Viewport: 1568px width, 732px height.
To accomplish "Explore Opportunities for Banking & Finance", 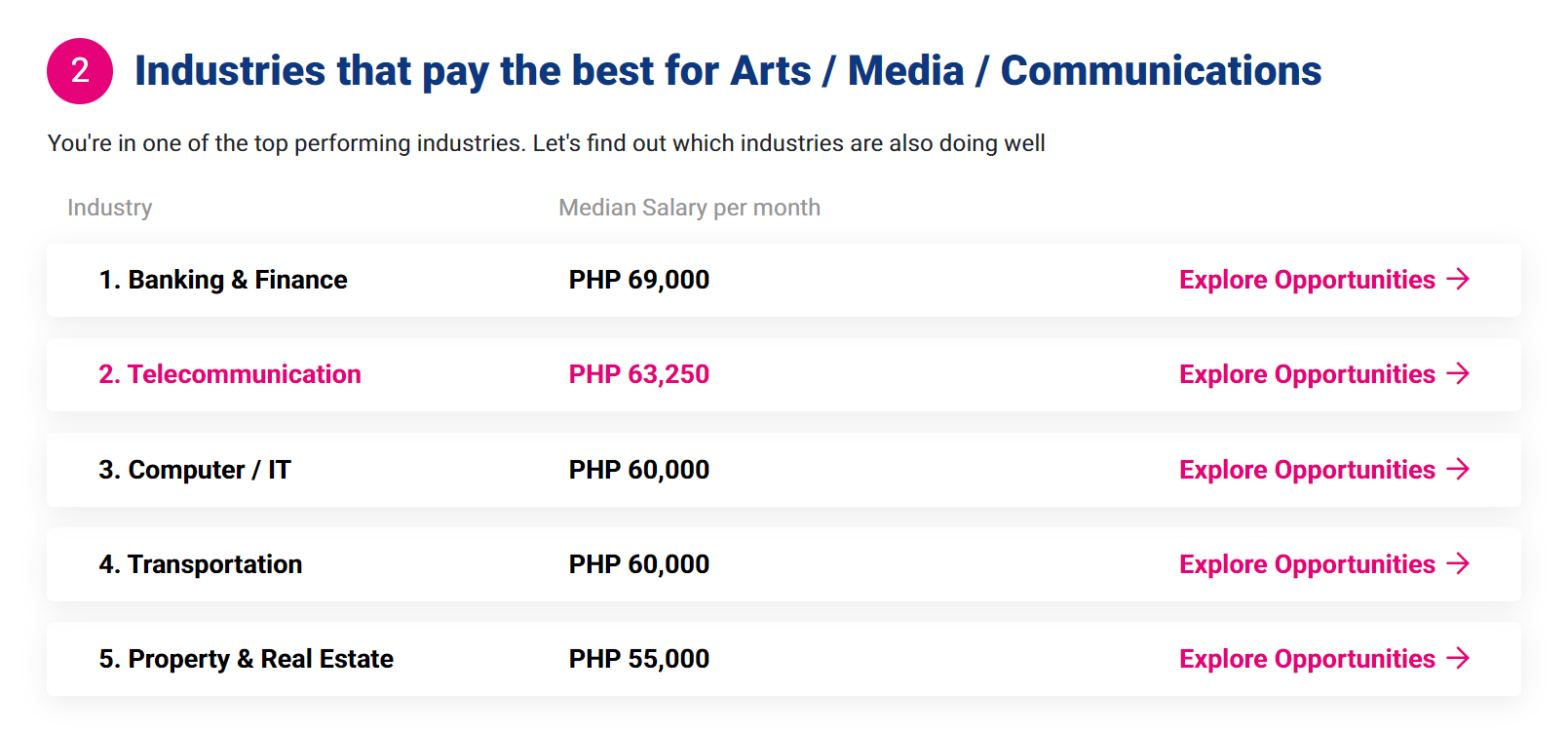I will (1307, 280).
